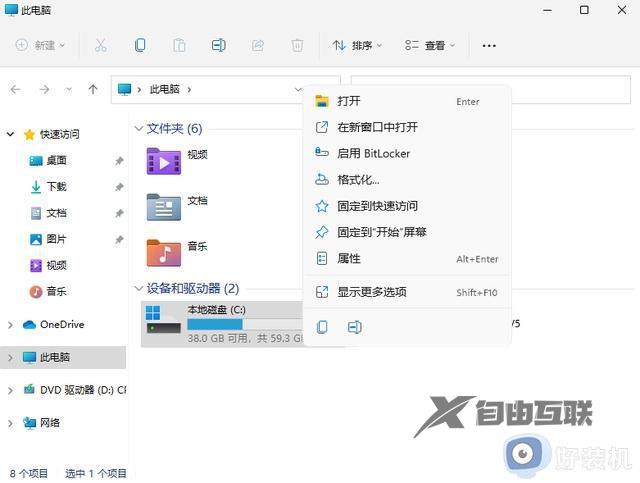Click Copy icon at context menu bottom

322,327
